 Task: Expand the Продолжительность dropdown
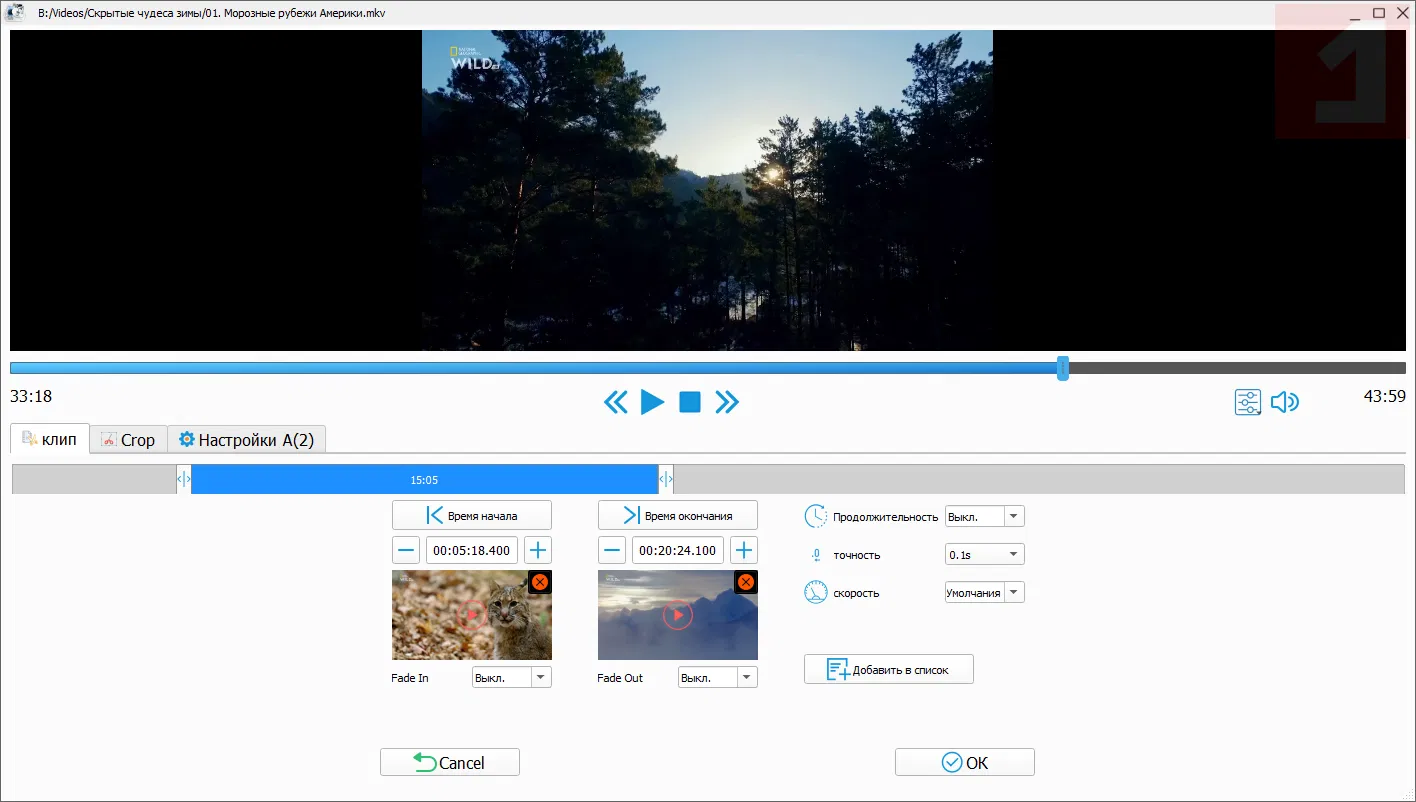(x=985, y=517)
